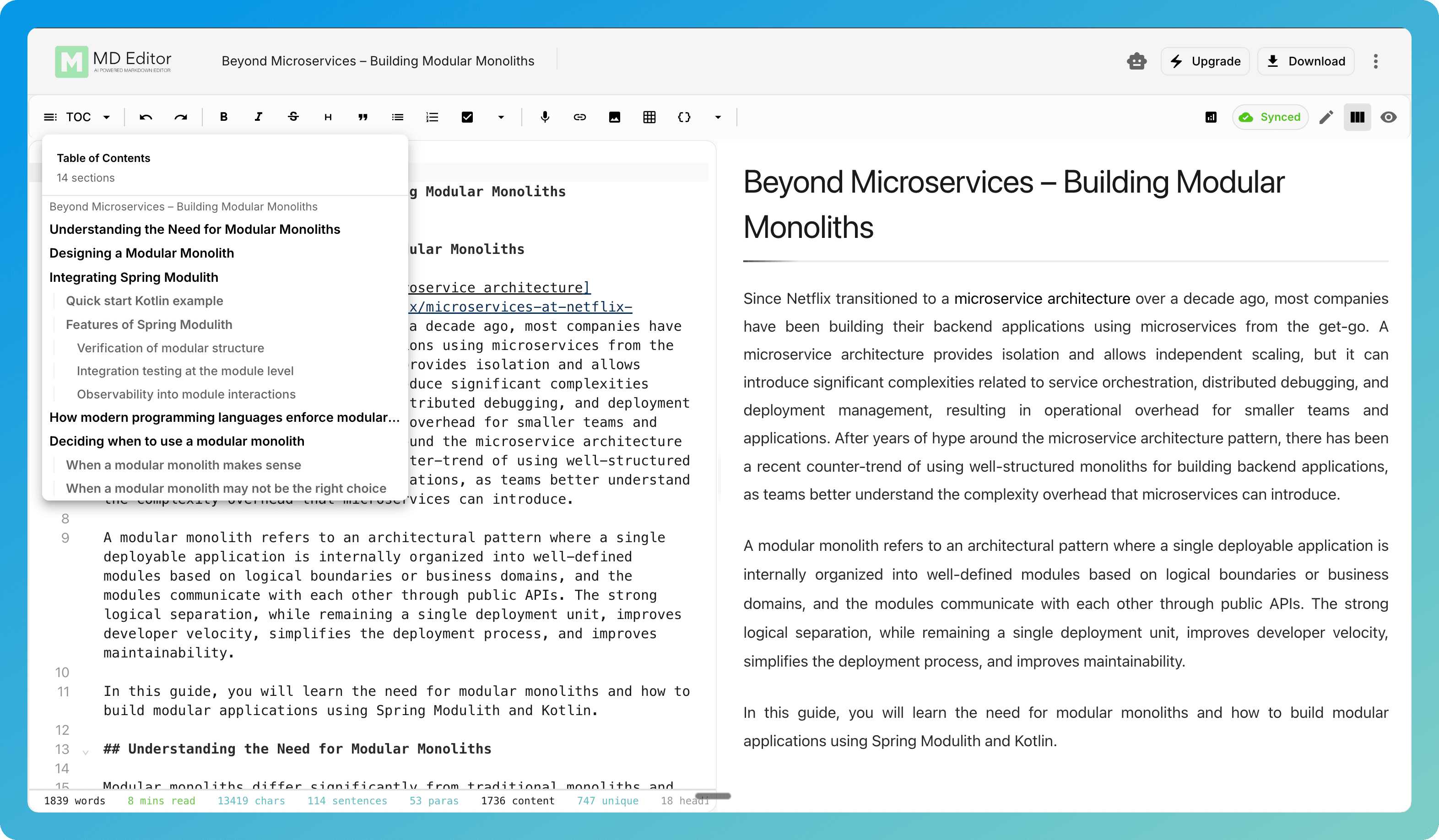
Task: Jump to Designing a Modular Monolith section
Action: 141,253
